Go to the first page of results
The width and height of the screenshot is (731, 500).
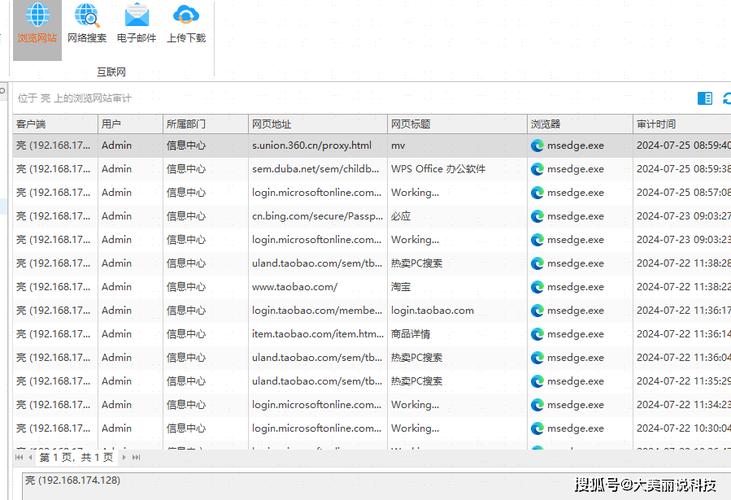(x=19, y=457)
